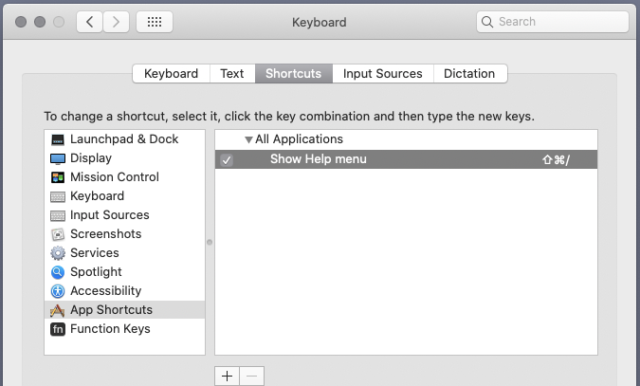Click the Services gear icon
Image resolution: width=640 pixels, height=386 pixels.
click(x=58, y=253)
